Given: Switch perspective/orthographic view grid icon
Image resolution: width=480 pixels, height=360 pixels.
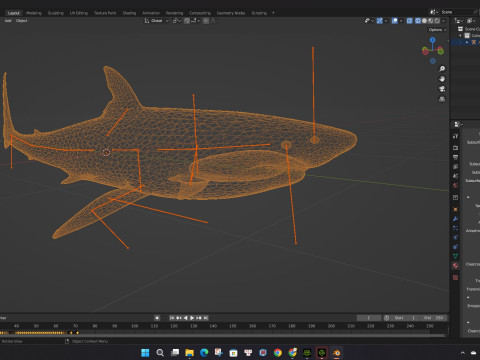Looking at the screenshot, I should click(x=442, y=99).
